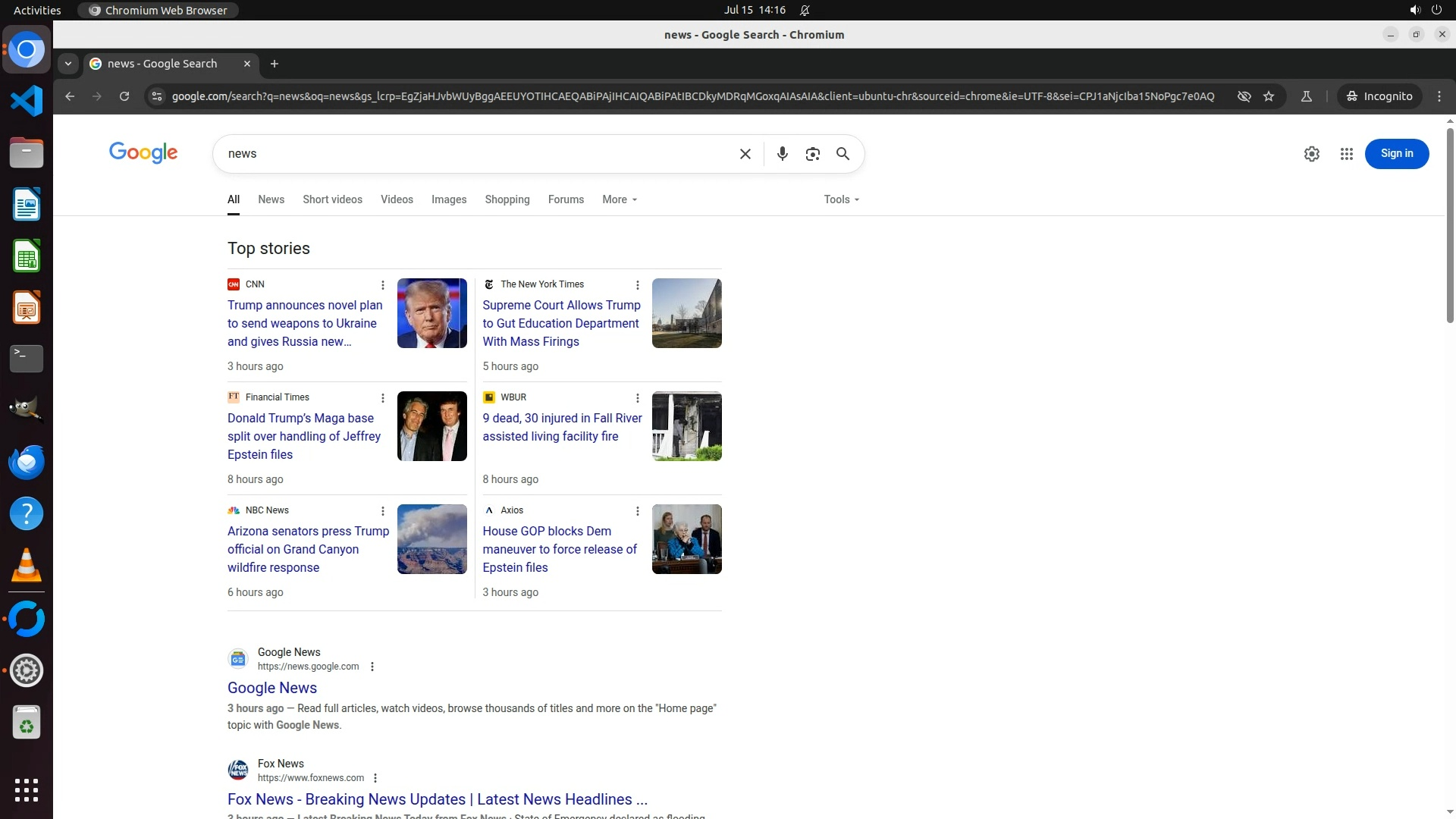Open the Google News result link
This screenshot has width=1456, height=819.
click(x=272, y=688)
